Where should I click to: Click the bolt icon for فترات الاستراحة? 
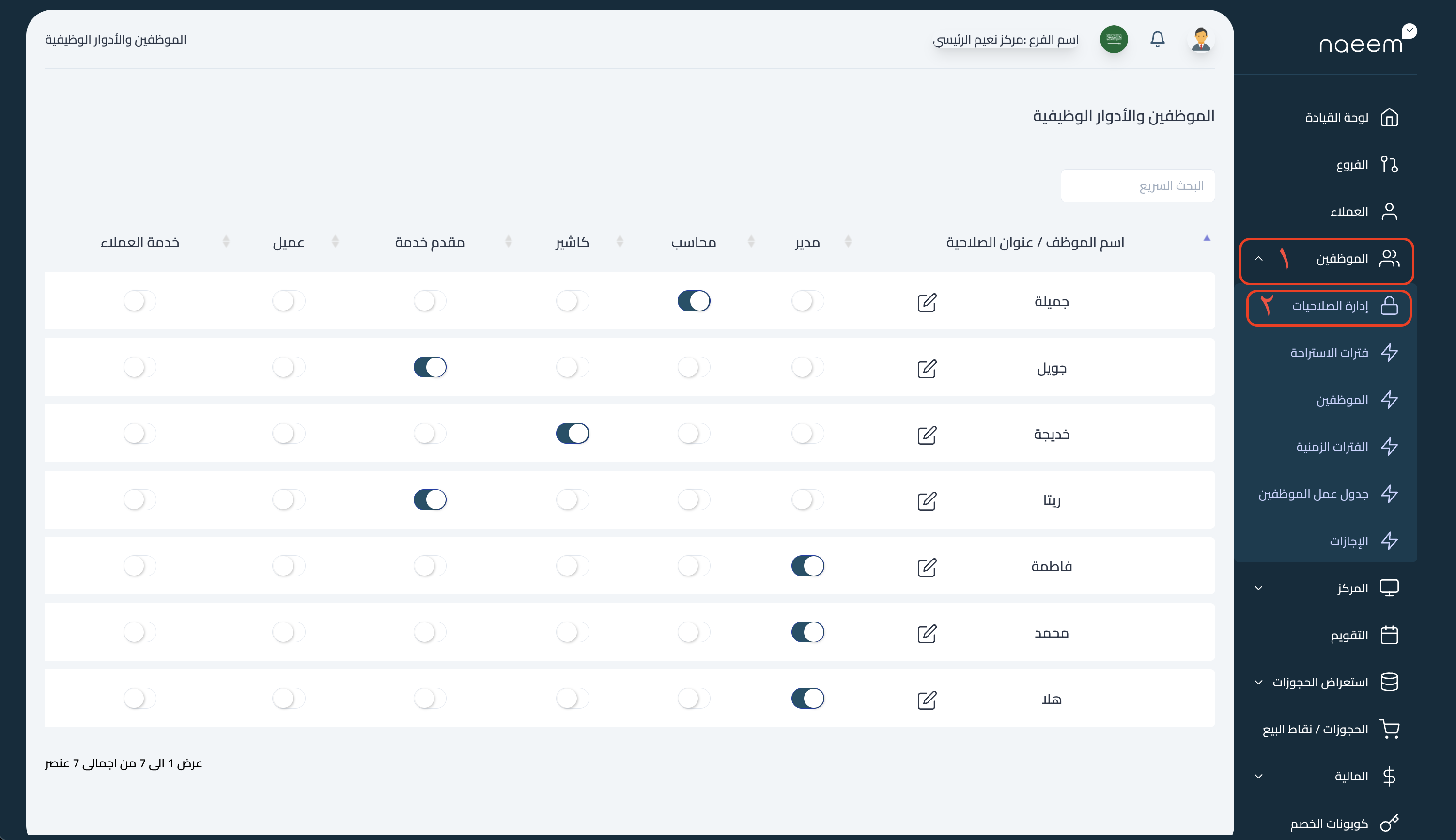(1389, 353)
